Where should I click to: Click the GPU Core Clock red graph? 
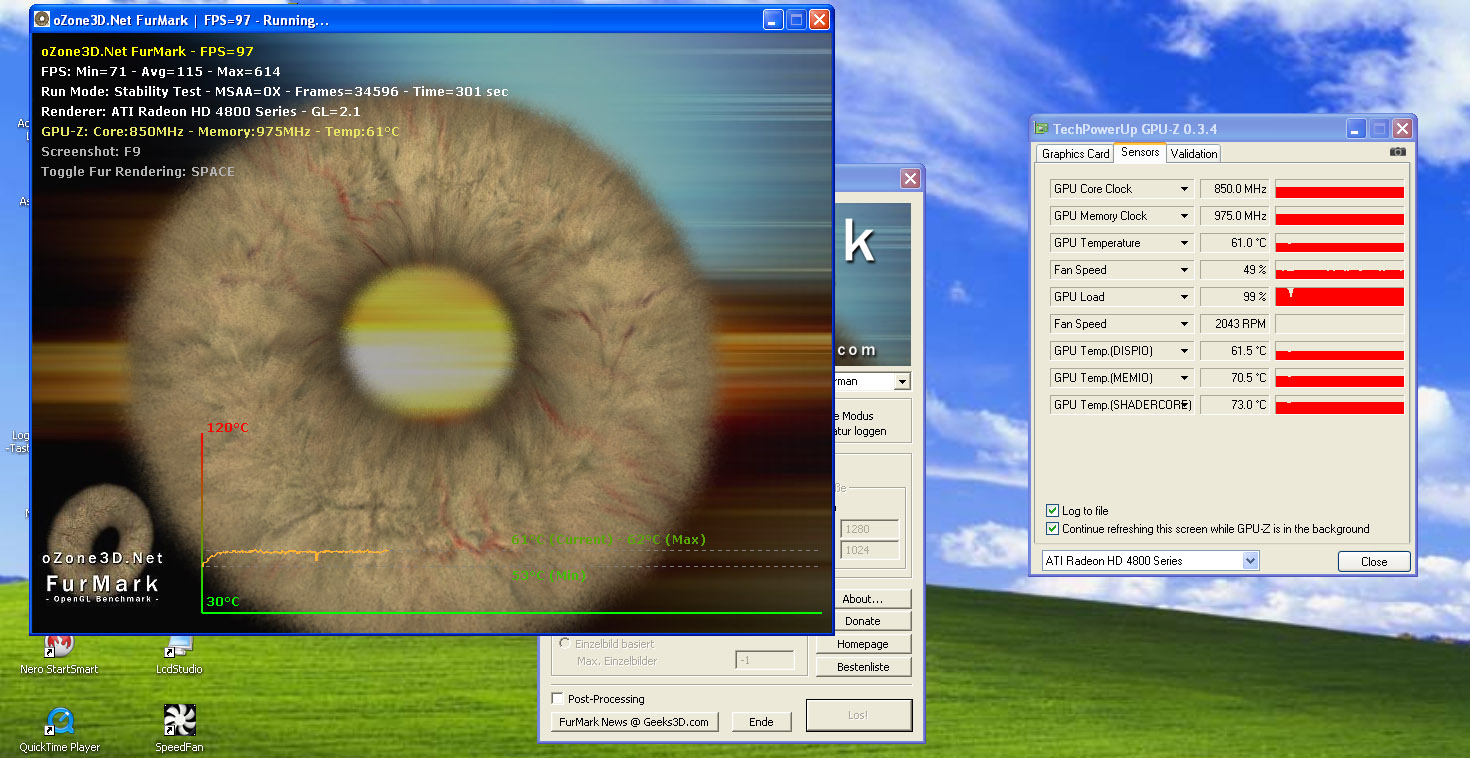(1339, 189)
